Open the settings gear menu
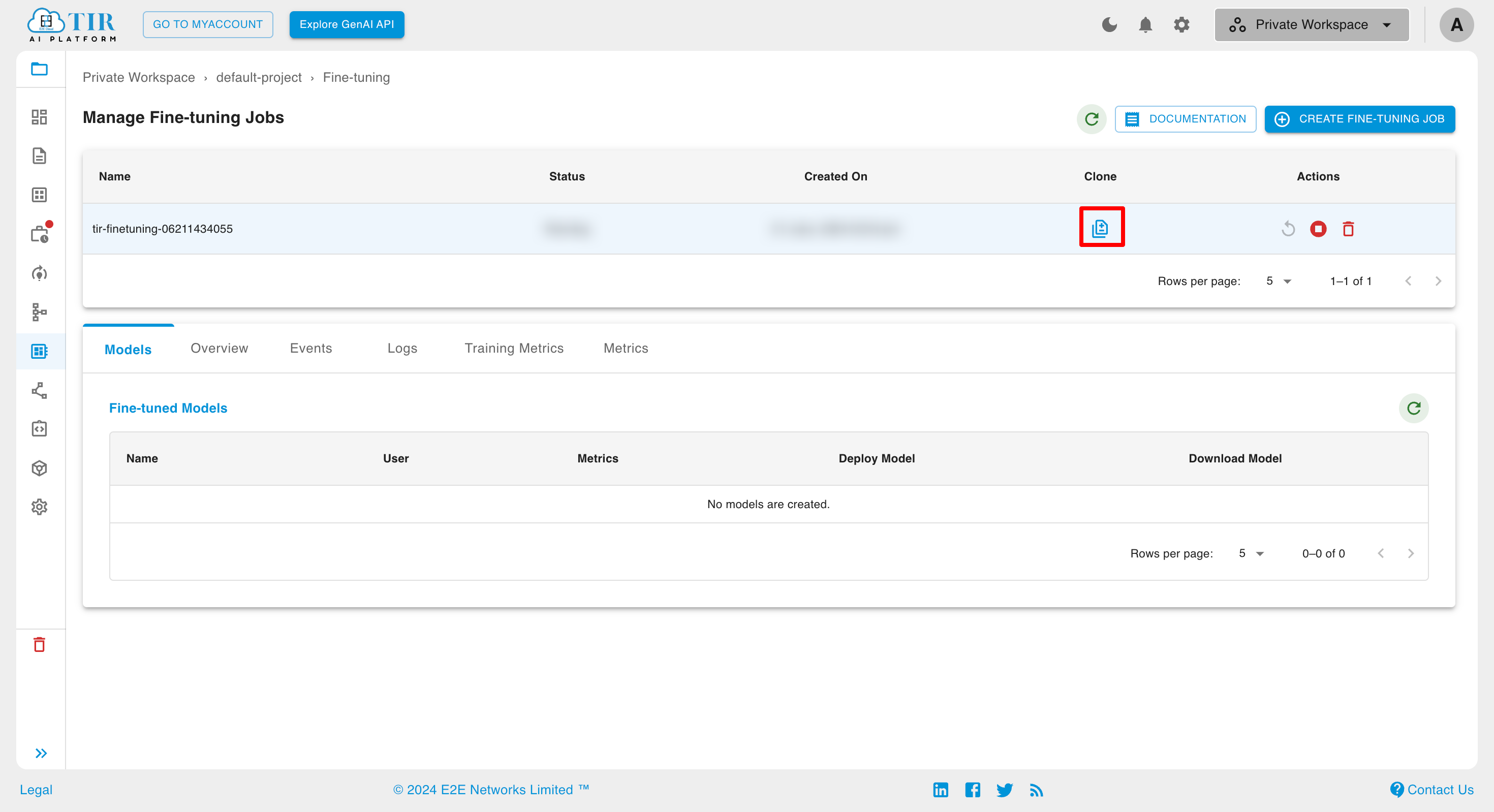 [x=1182, y=25]
